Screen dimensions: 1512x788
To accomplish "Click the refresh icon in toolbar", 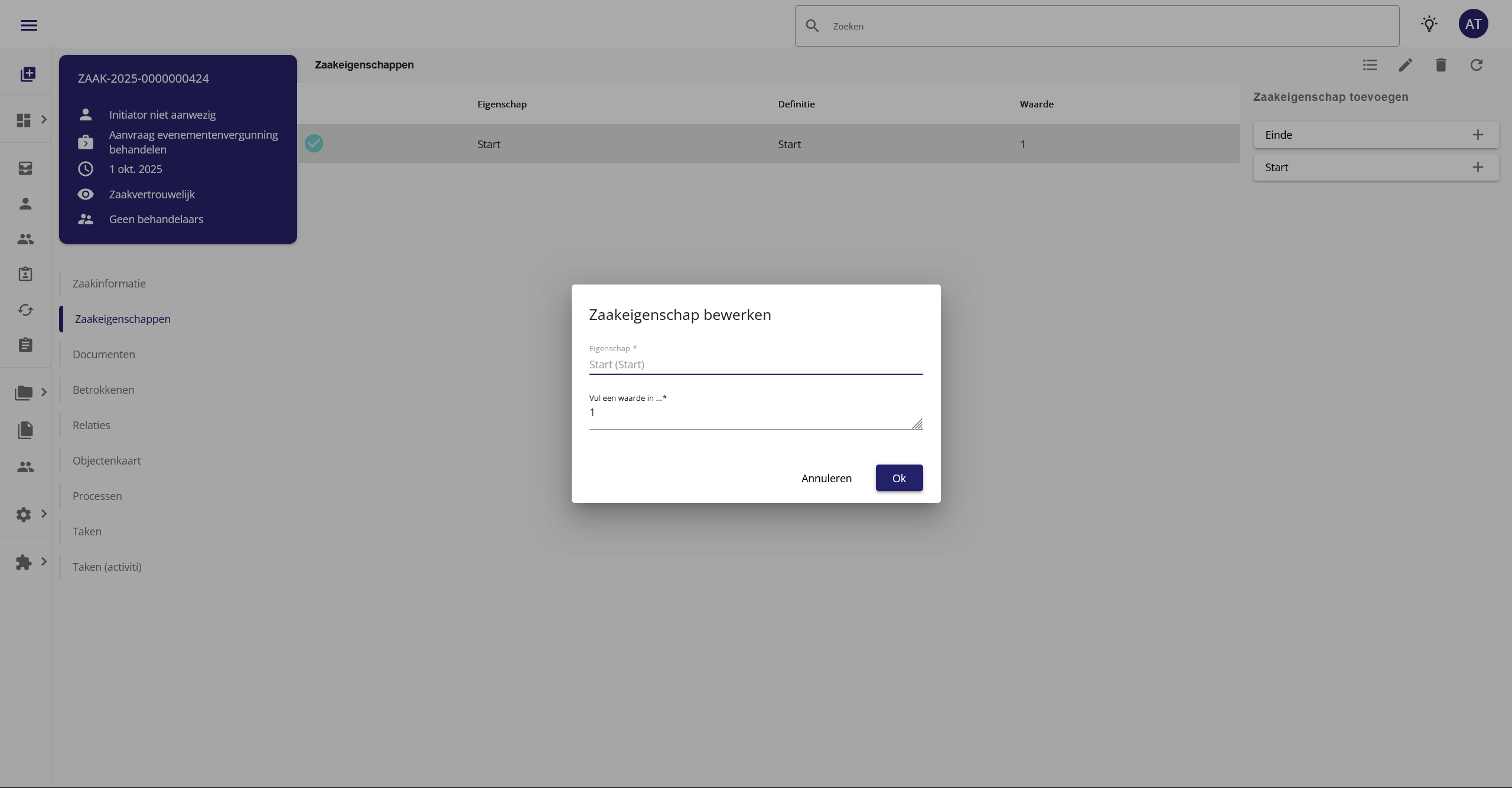I will [1476, 65].
